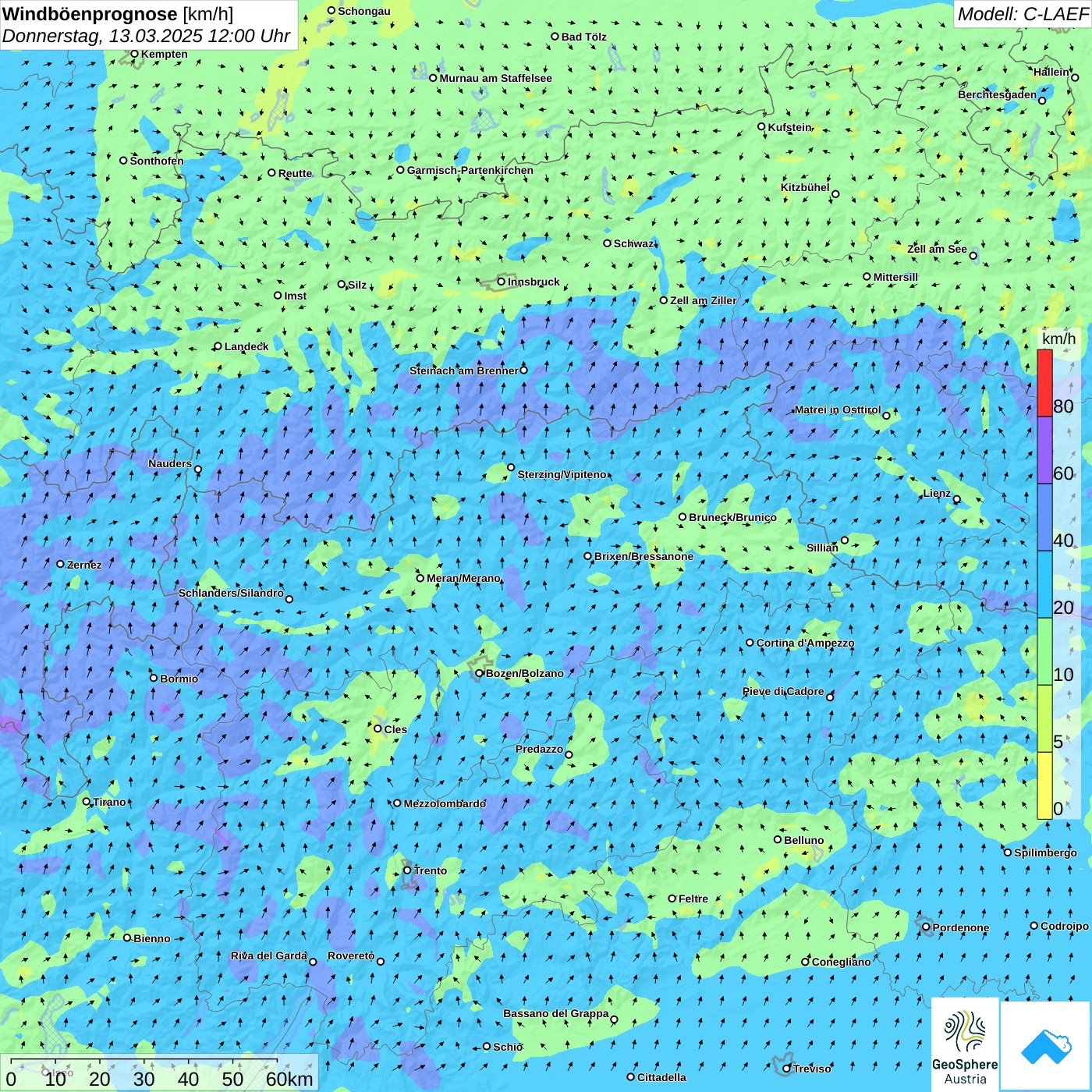Click the Feltre city label

pyautogui.click(x=693, y=899)
